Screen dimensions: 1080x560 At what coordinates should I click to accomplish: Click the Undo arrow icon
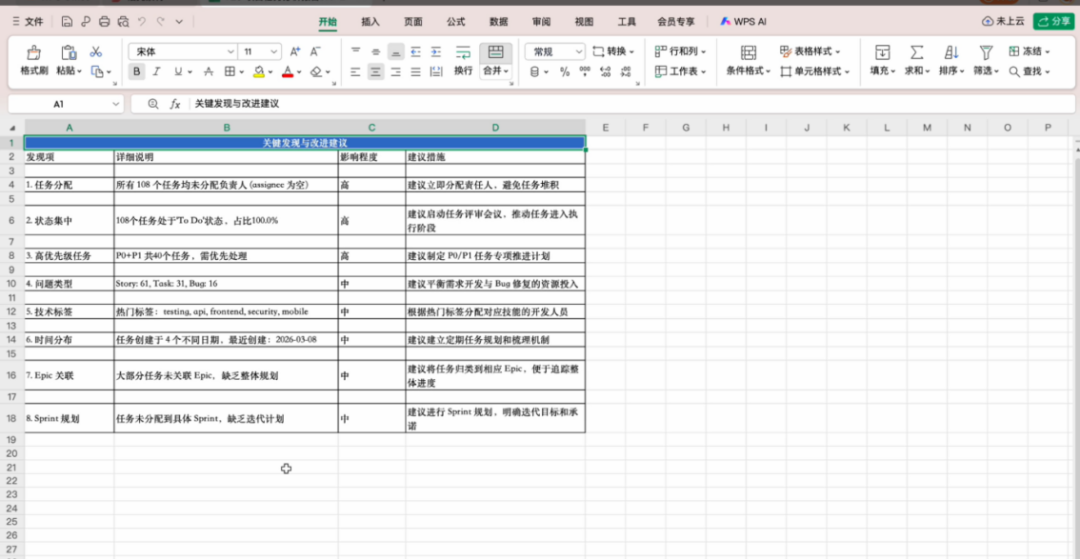click(142, 21)
